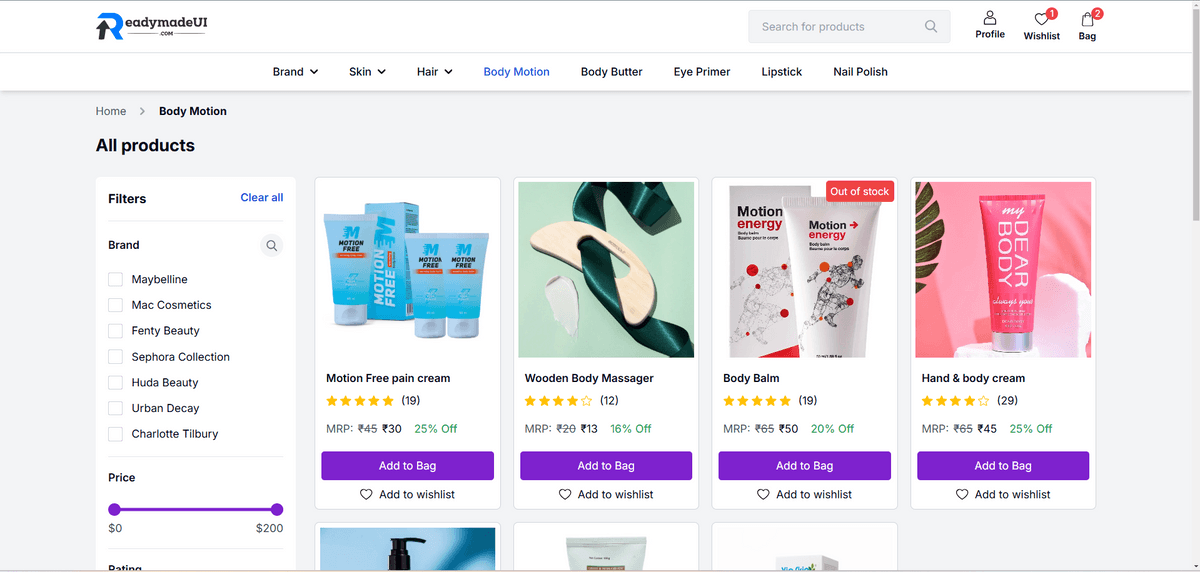Screen dimensions: 1200x572
Task: Add Wooden Body Massager to Bag
Action: point(606,466)
